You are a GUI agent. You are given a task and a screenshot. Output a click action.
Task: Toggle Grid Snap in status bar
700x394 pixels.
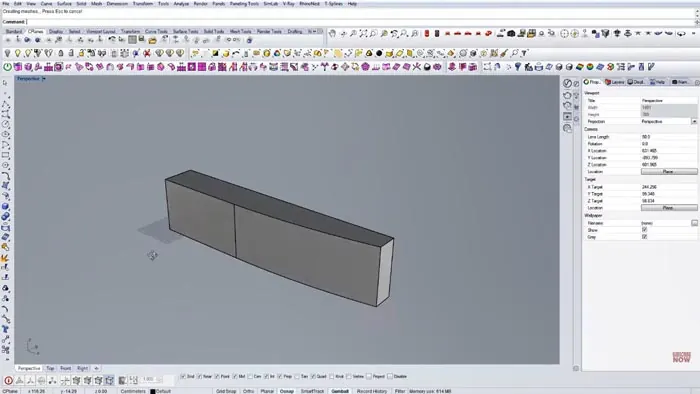click(226, 391)
